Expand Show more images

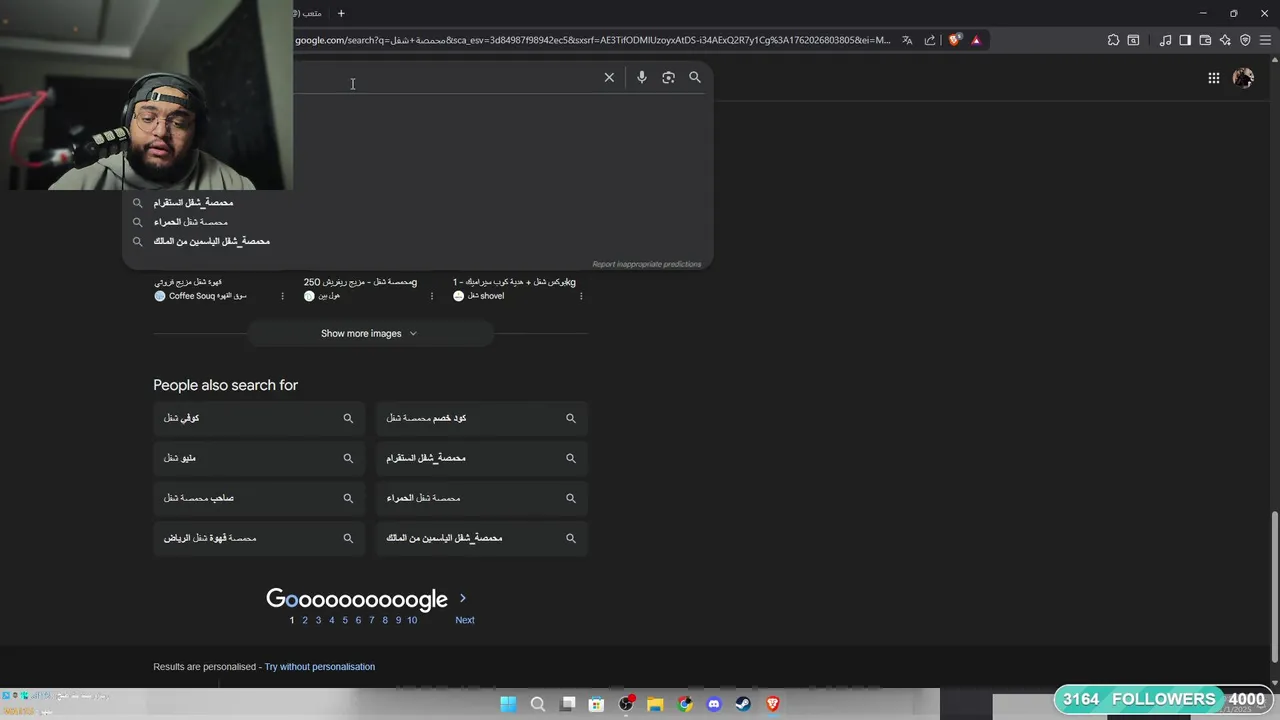tap(369, 333)
